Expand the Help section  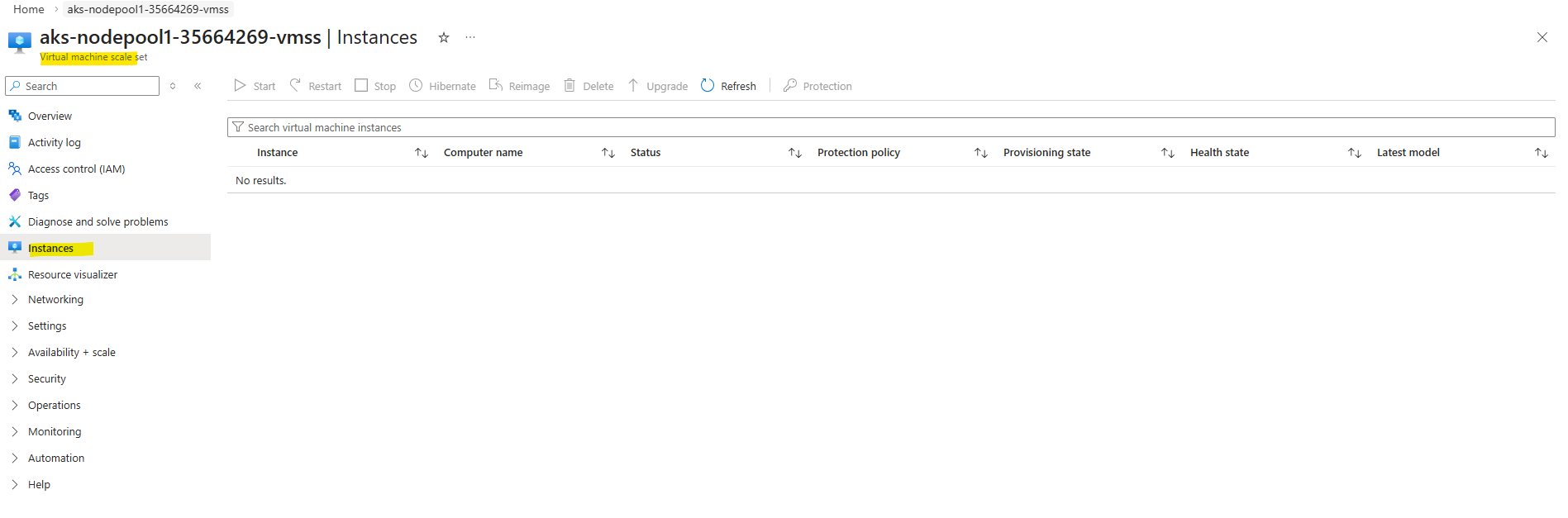tap(15, 484)
